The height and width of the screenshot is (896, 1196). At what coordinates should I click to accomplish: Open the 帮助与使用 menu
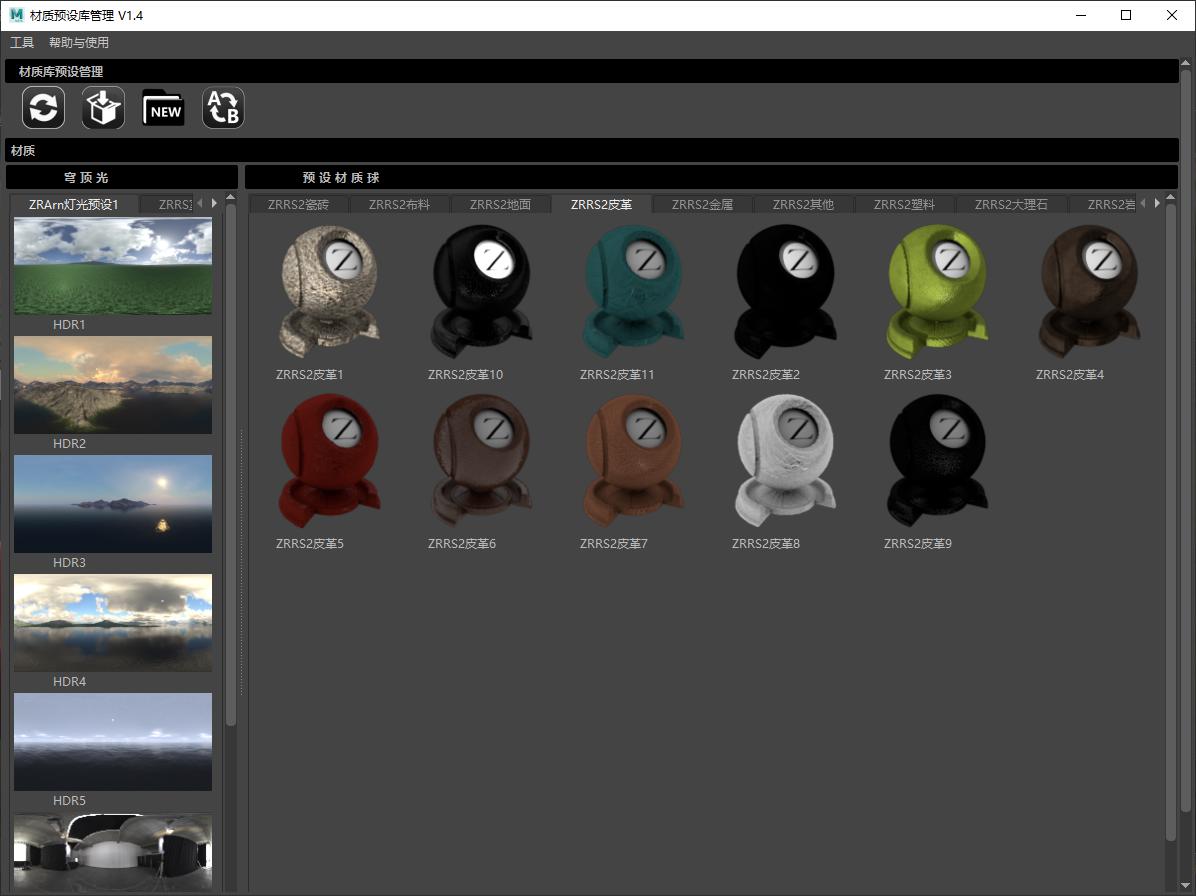pos(79,43)
